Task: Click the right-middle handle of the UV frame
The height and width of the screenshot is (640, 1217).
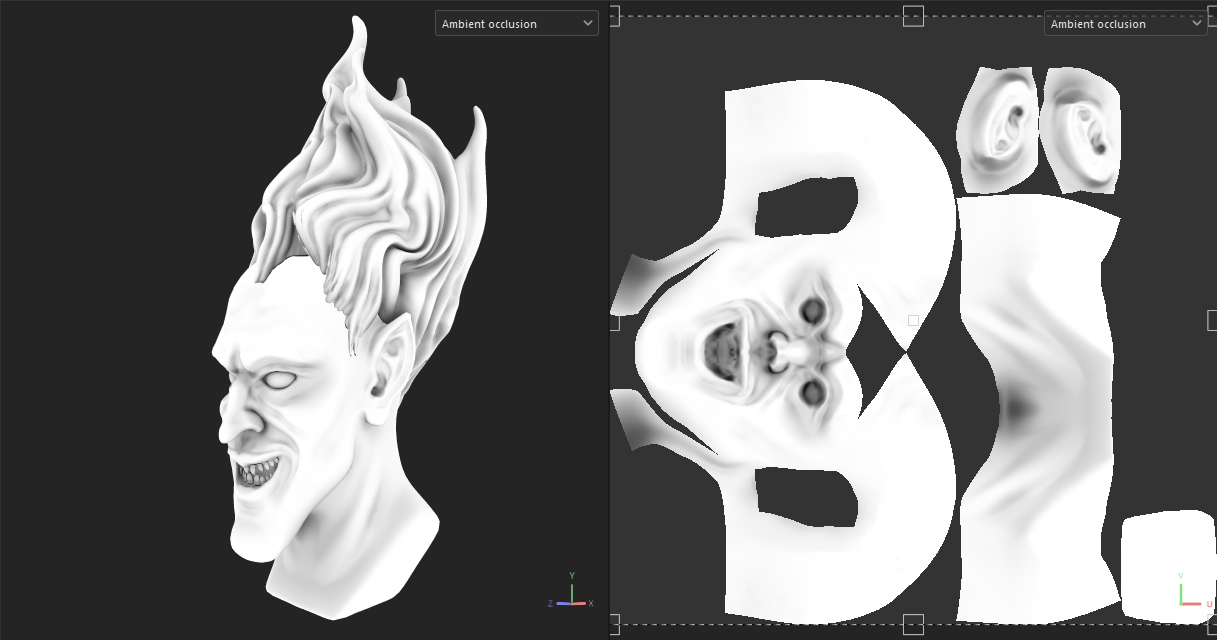Action: pyautogui.click(x=1212, y=321)
